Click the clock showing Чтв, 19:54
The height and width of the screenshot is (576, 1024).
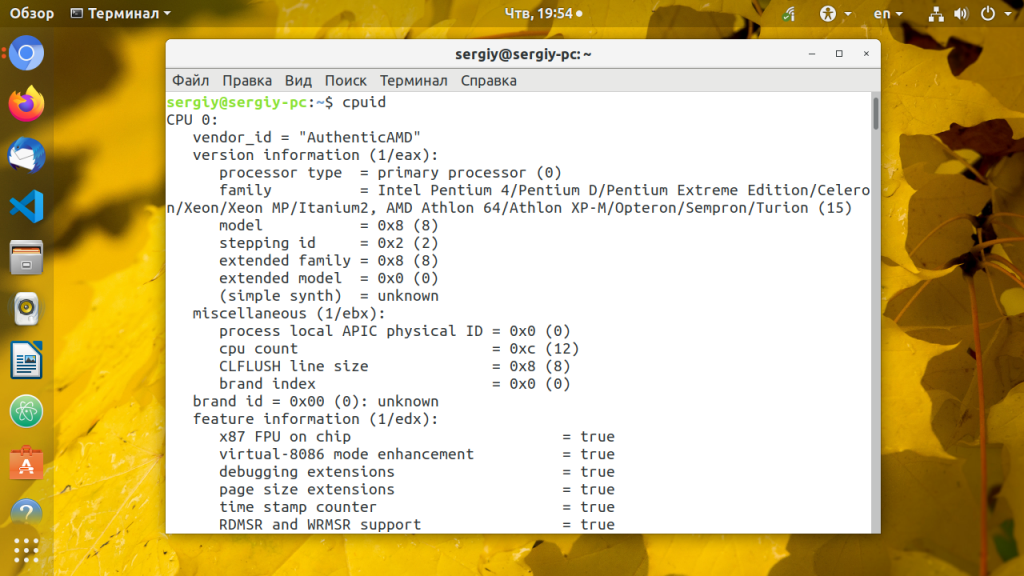tap(544, 14)
